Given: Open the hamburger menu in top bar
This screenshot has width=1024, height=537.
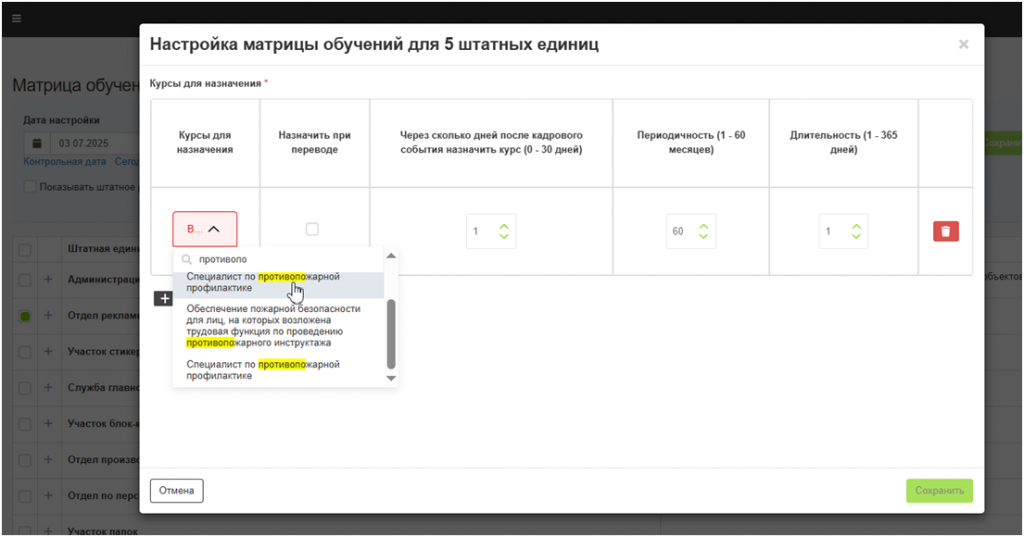Looking at the screenshot, I should pos(16,19).
